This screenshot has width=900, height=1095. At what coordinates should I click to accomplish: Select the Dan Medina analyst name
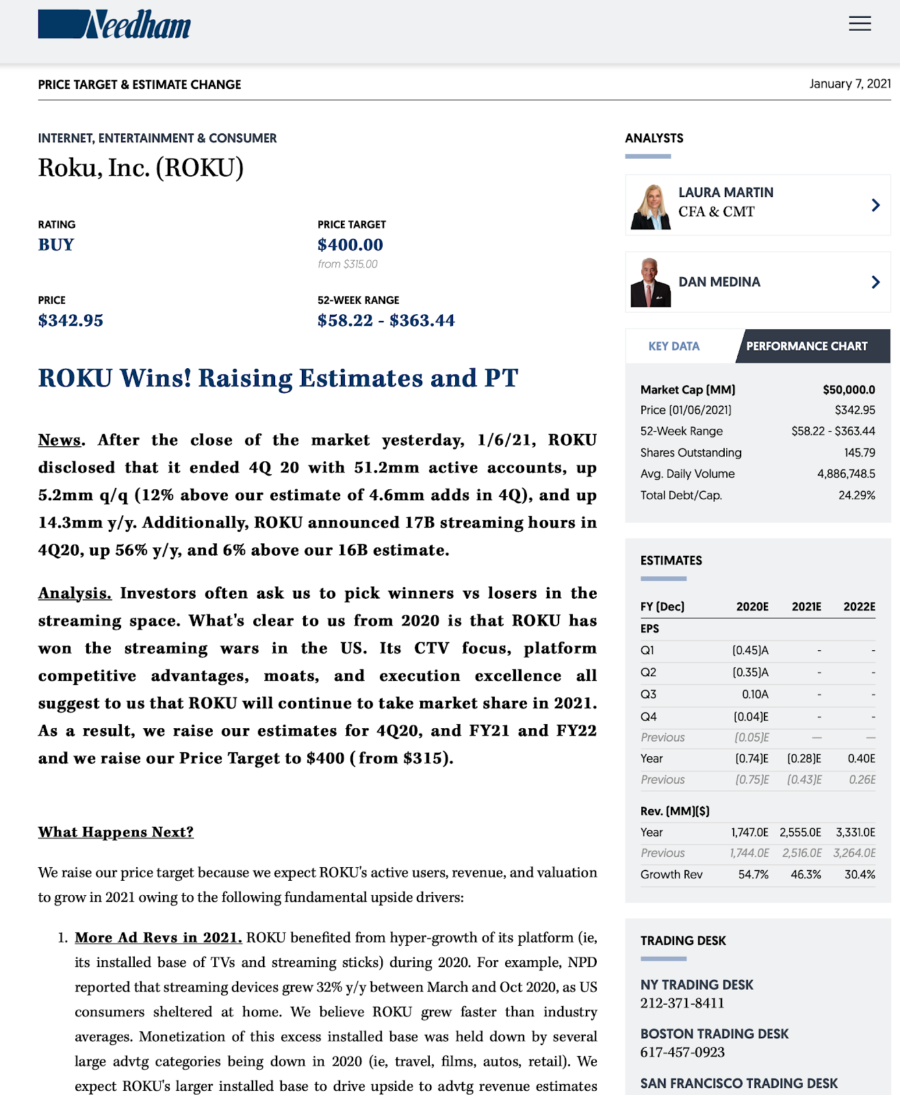[x=719, y=282]
